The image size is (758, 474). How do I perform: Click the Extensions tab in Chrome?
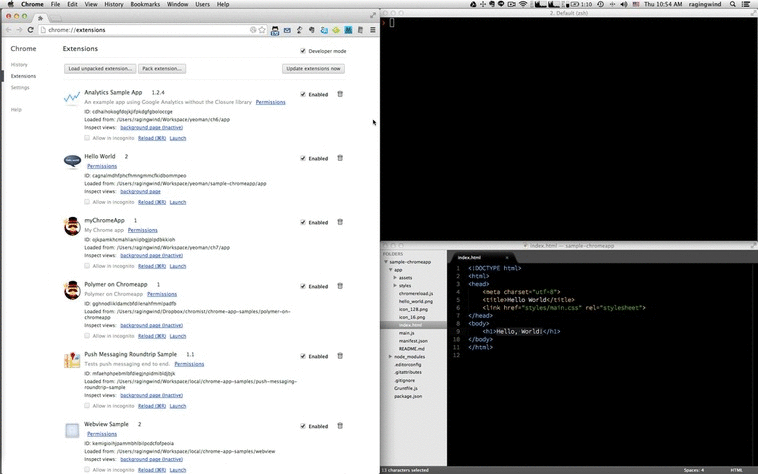40,17
